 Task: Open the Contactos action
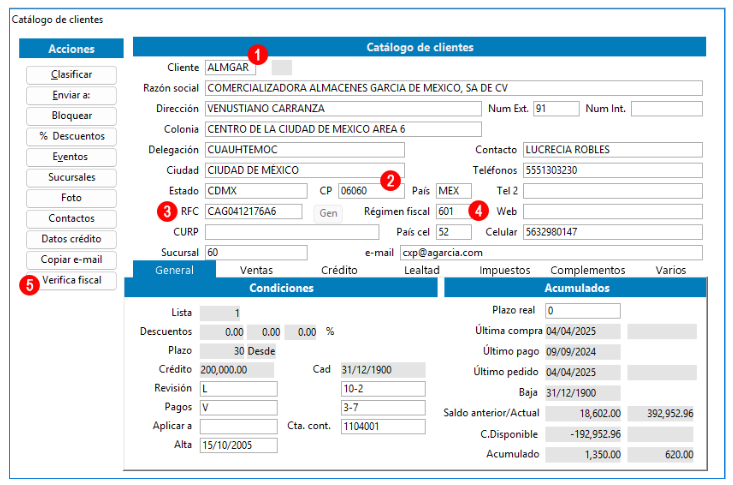coord(71,219)
